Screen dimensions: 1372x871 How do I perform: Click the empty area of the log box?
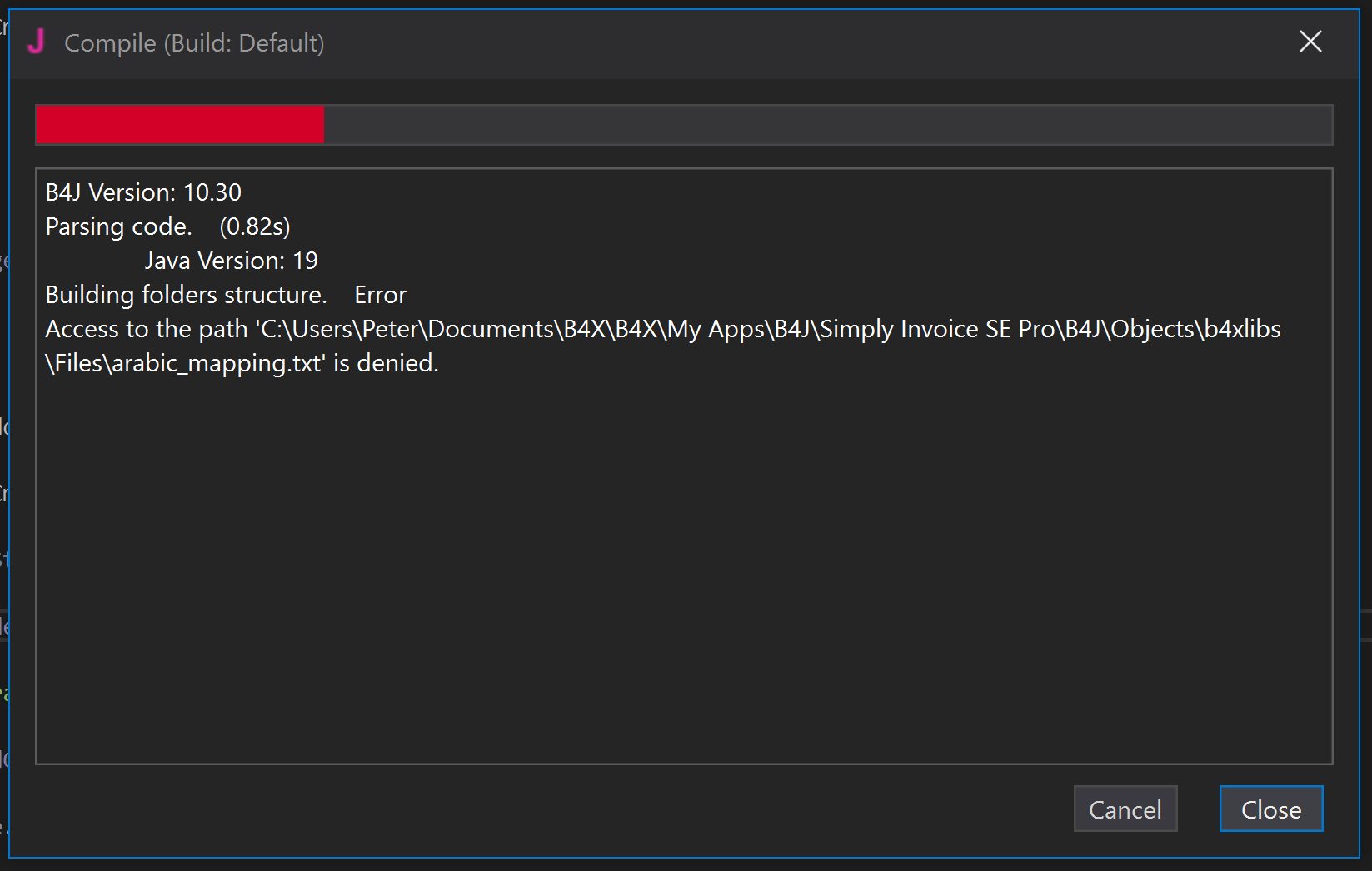(683, 566)
